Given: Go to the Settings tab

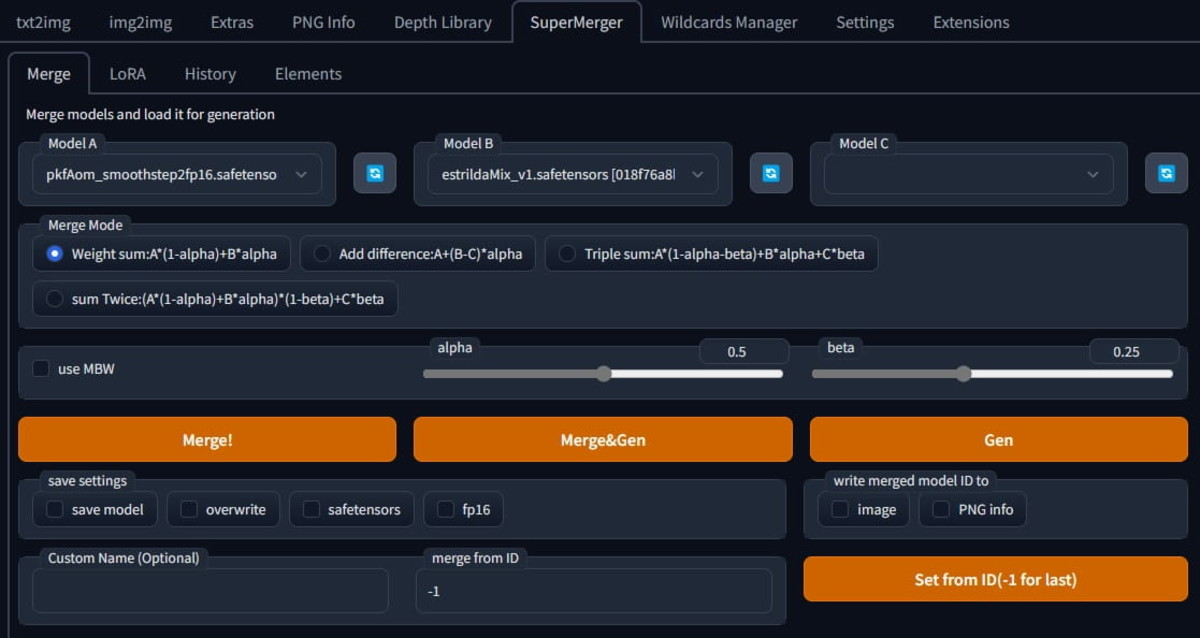Looking at the screenshot, I should pos(866,22).
